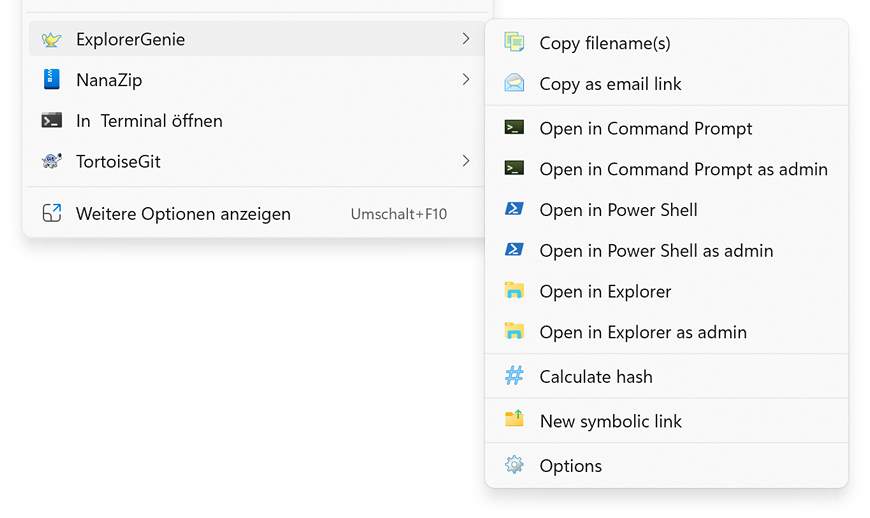Viewport: 870px width, 518px height.
Task: Choose Open in Explorer
Action: [667, 291]
